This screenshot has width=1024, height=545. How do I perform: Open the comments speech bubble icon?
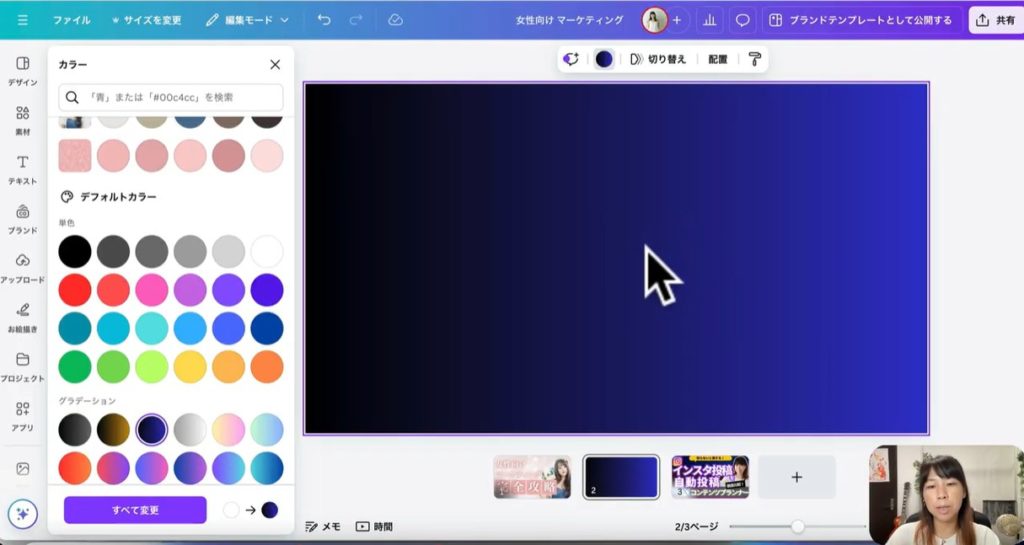742,20
